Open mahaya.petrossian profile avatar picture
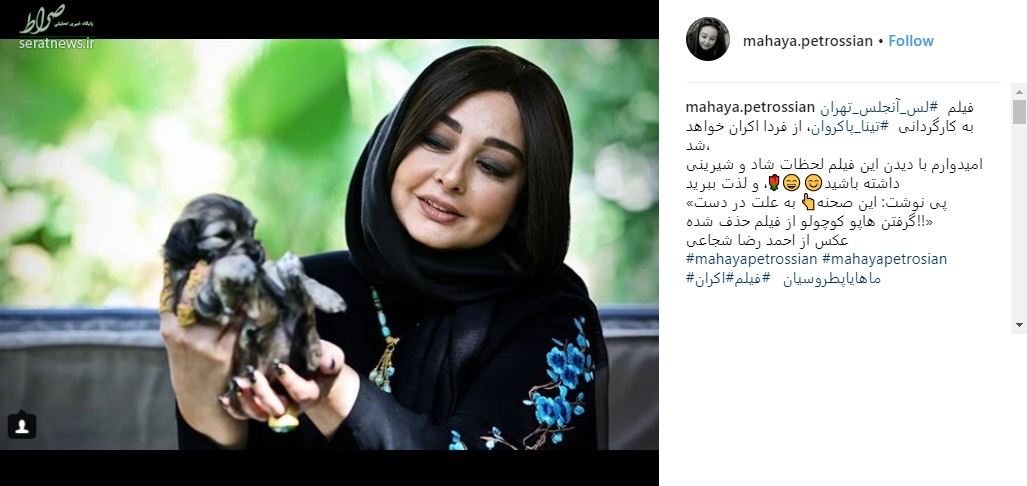 (707, 39)
